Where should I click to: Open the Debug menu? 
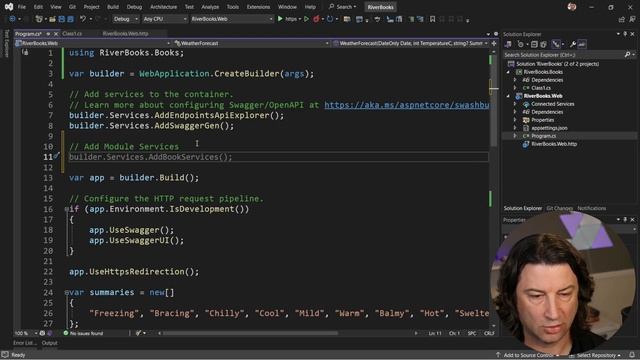(x=134, y=7)
